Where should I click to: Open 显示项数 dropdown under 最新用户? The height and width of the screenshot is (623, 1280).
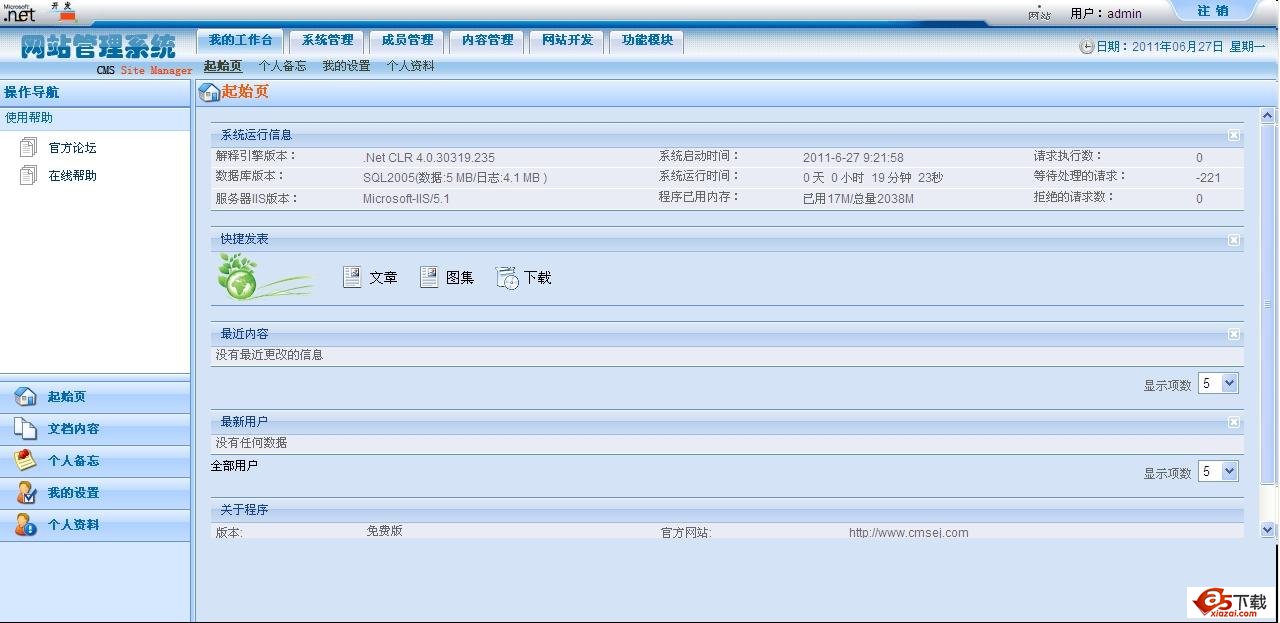point(1218,472)
